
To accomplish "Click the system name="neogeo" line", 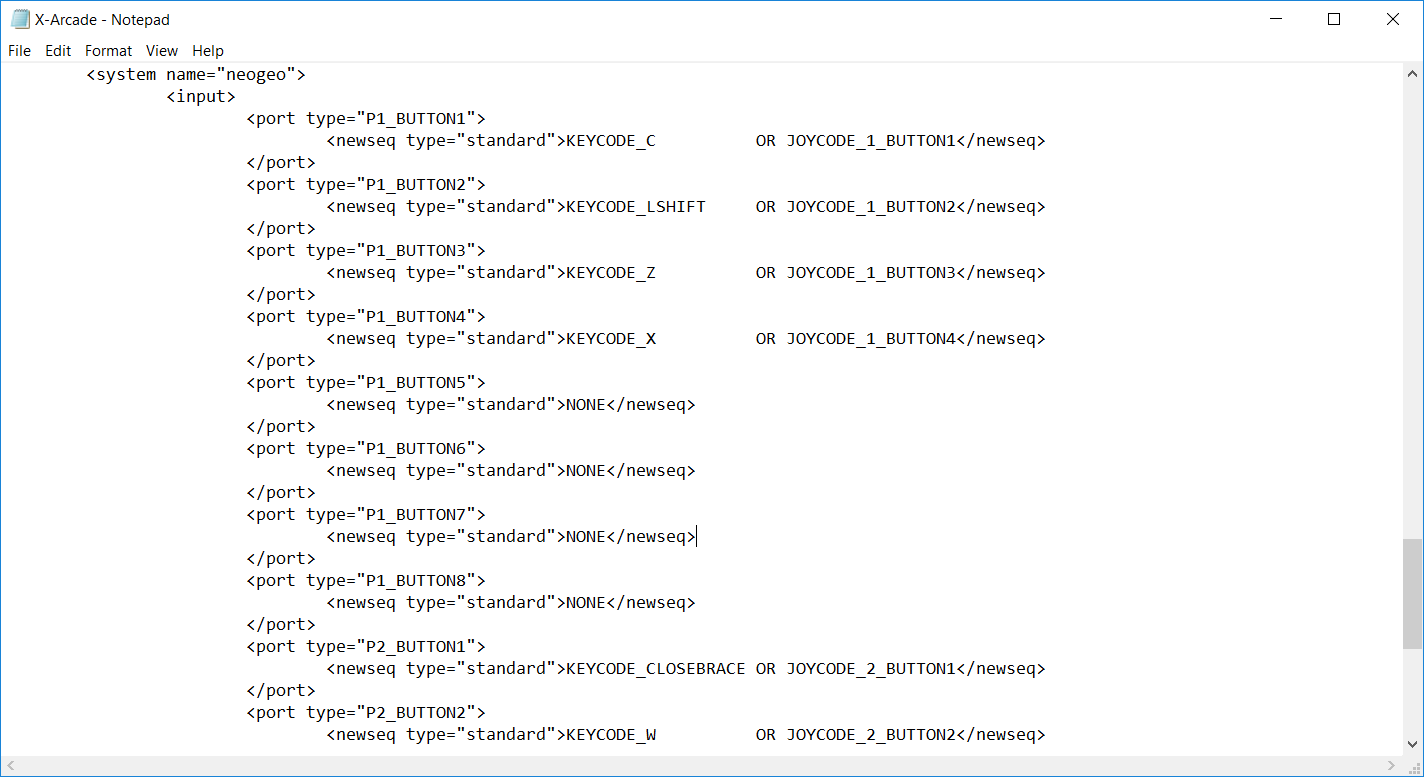I will pos(196,74).
